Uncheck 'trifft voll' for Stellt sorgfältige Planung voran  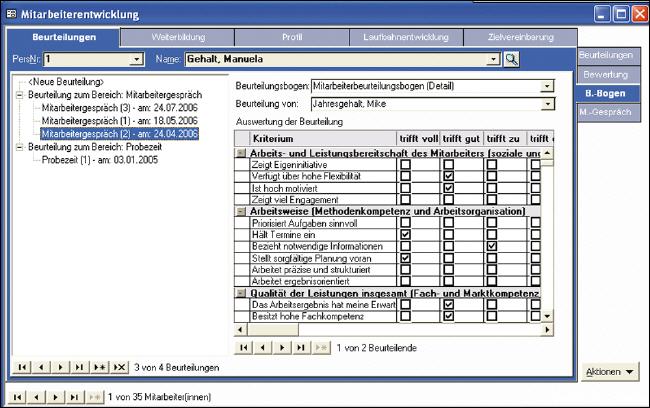click(405, 258)
